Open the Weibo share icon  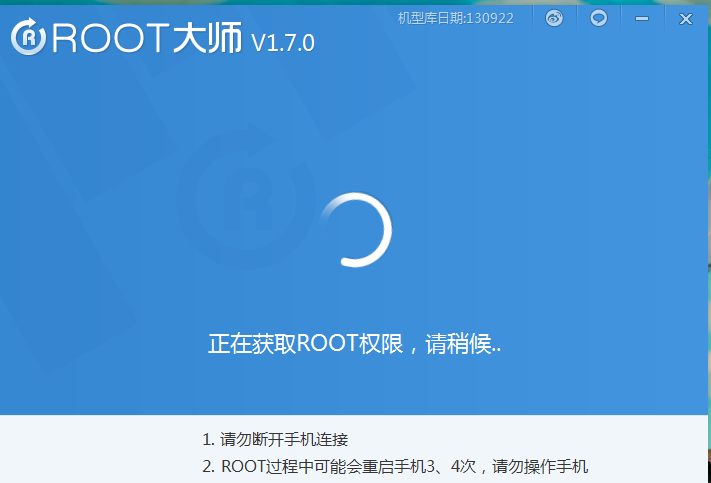pyautogui.click(x=554, y=18)
